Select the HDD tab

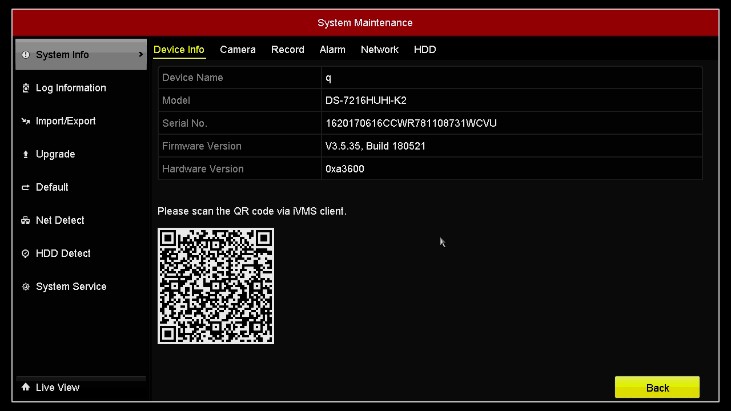(425, 49)
